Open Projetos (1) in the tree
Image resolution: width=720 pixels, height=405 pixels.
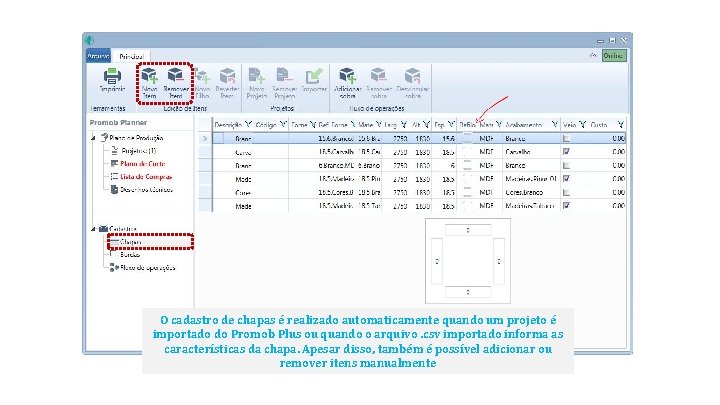[138, 151]
